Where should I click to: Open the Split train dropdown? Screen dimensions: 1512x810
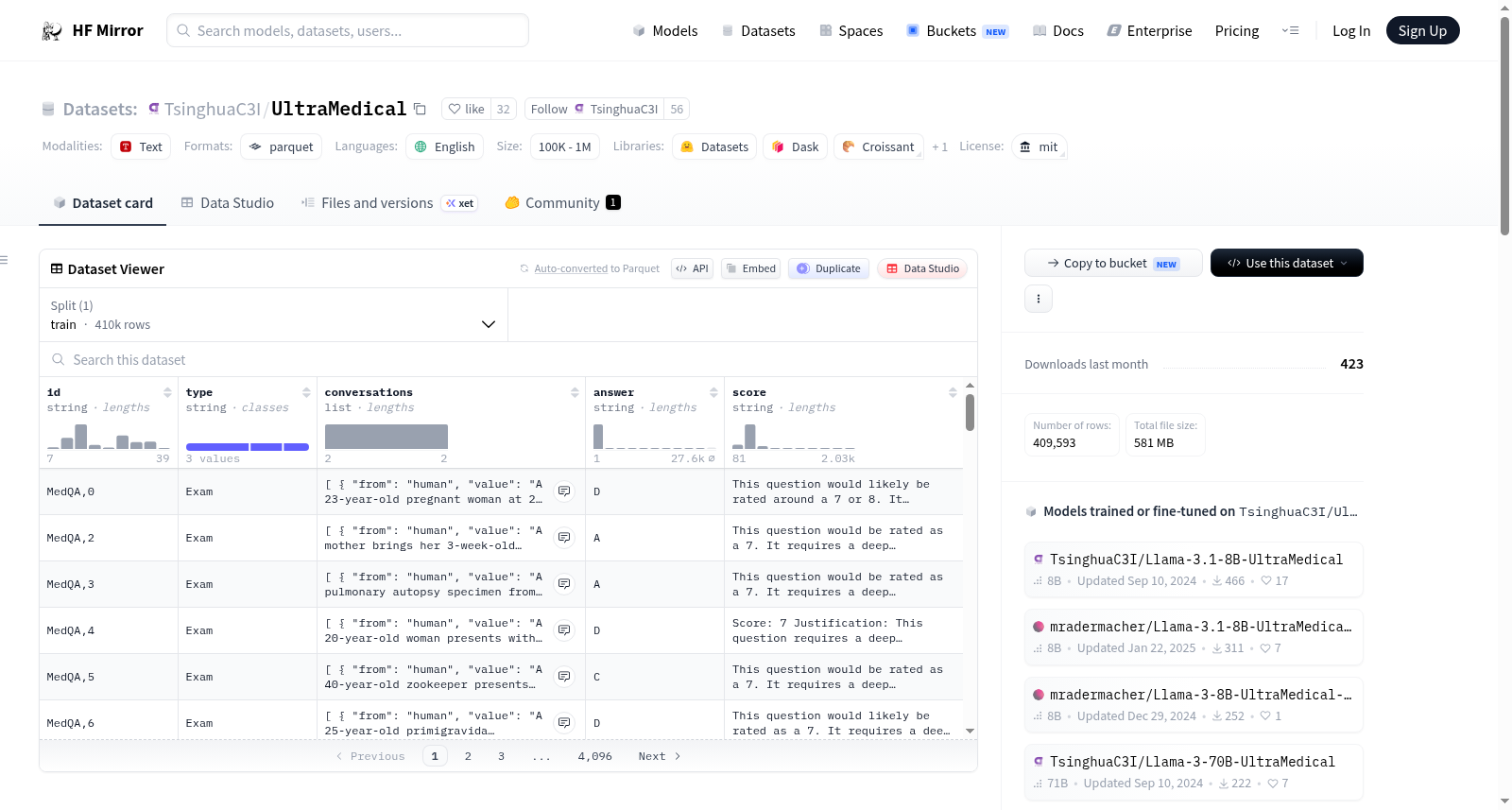pos(274,316)
